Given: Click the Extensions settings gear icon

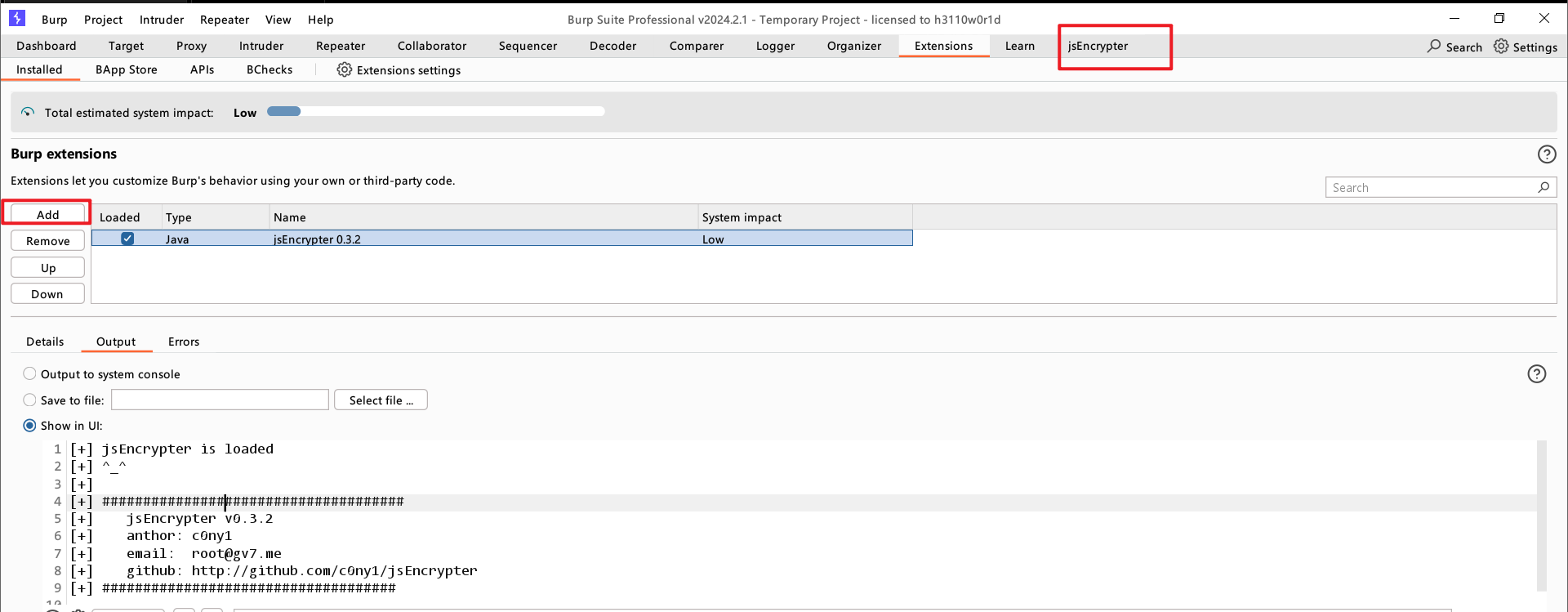Looking at the screenshot, I should click(345, 70).
